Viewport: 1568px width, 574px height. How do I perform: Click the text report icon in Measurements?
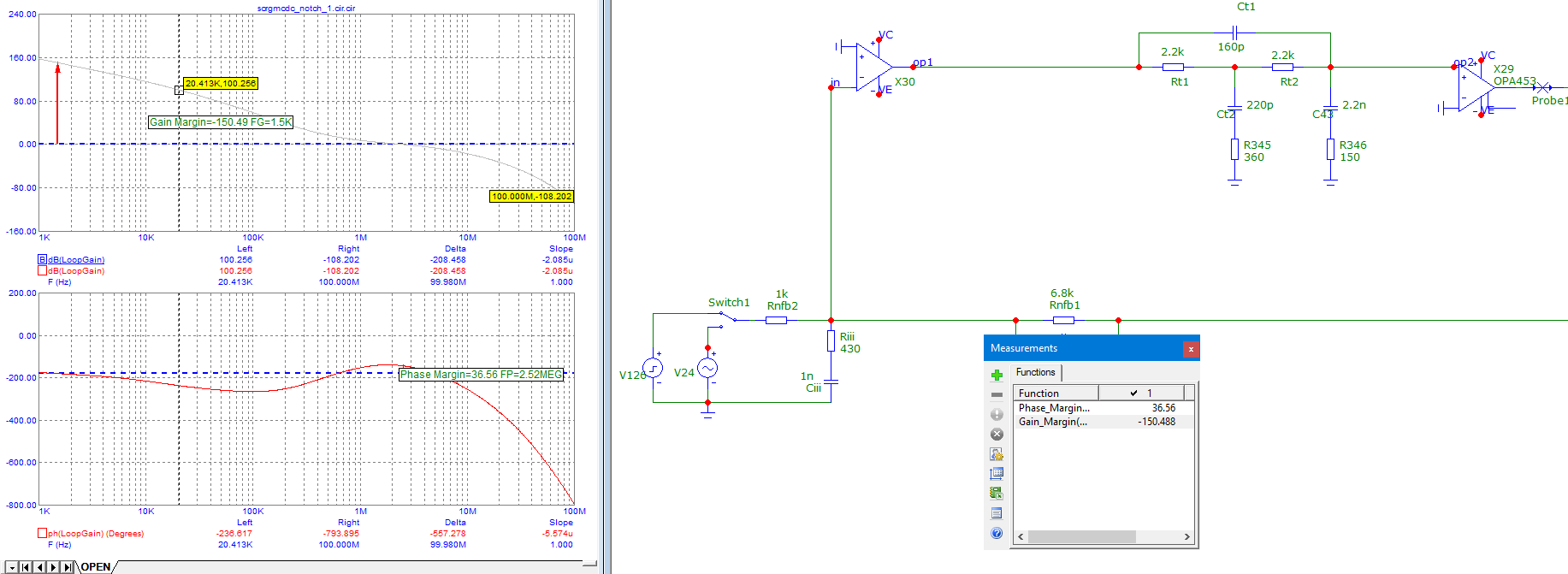[997, 513]
